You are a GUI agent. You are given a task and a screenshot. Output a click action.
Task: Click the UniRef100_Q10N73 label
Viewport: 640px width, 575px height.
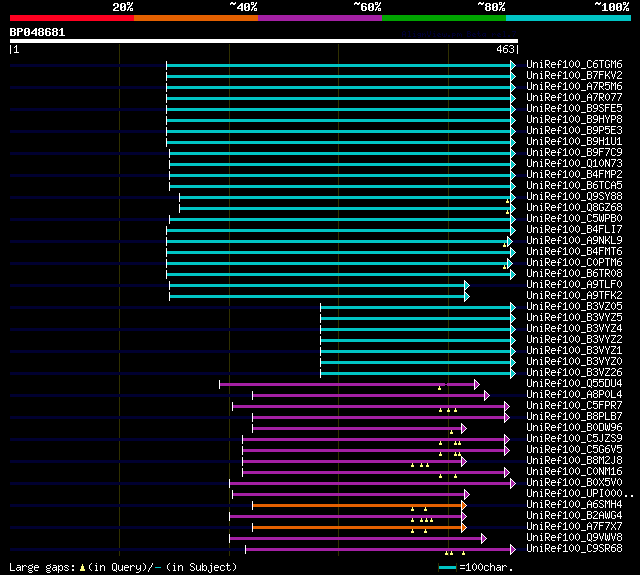coord(574,164)
